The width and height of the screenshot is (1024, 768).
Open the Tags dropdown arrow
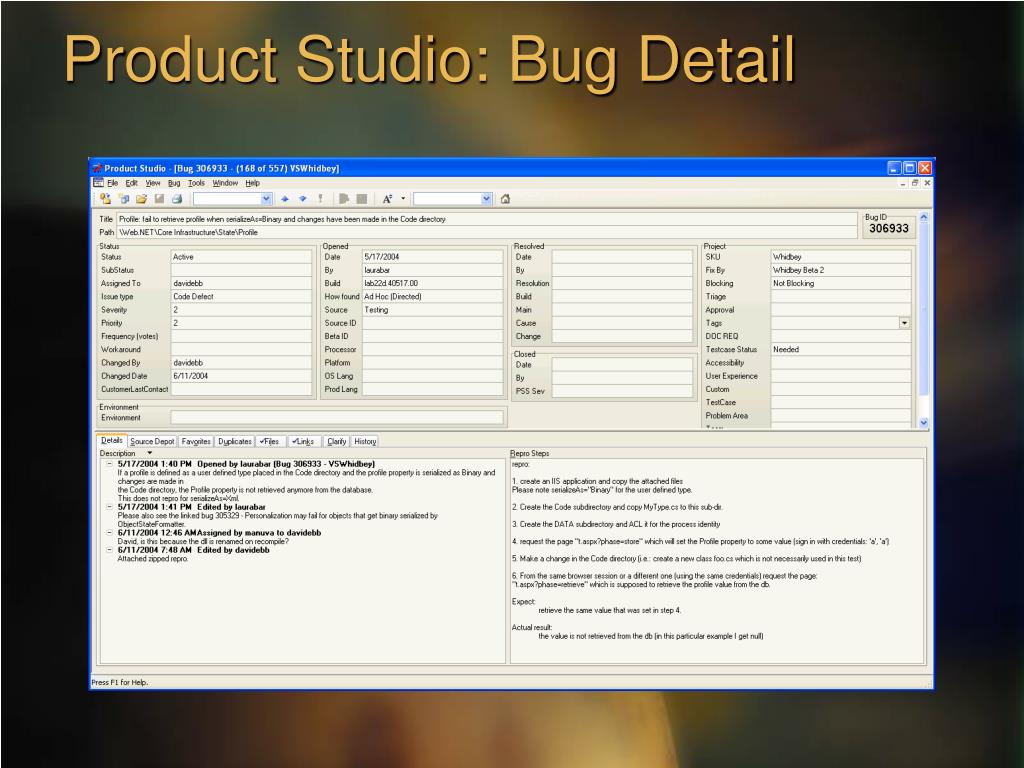(904, 323)
